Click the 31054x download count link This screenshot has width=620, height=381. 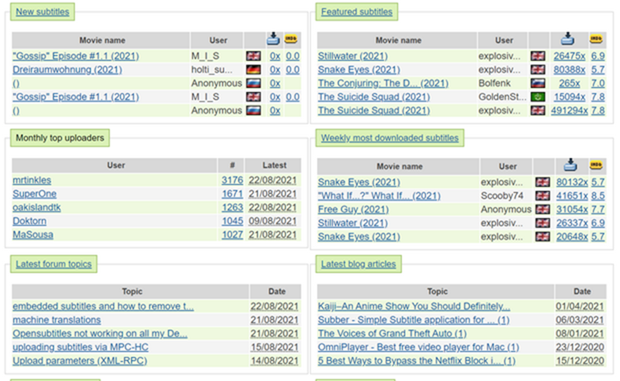[x=572, y=209]
